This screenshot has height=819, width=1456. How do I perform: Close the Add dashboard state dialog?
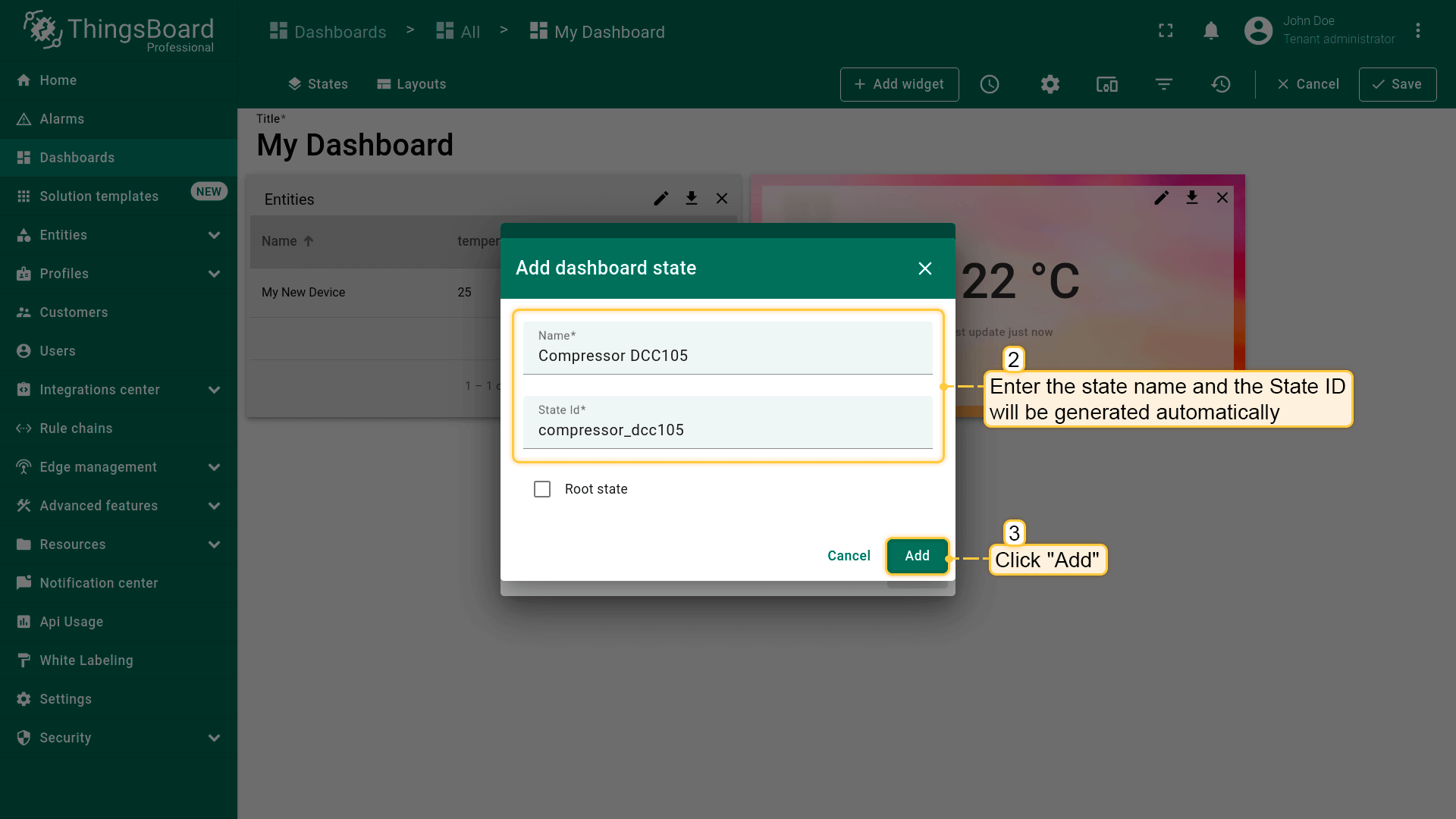pyautogui.click(x=924, y=268)
